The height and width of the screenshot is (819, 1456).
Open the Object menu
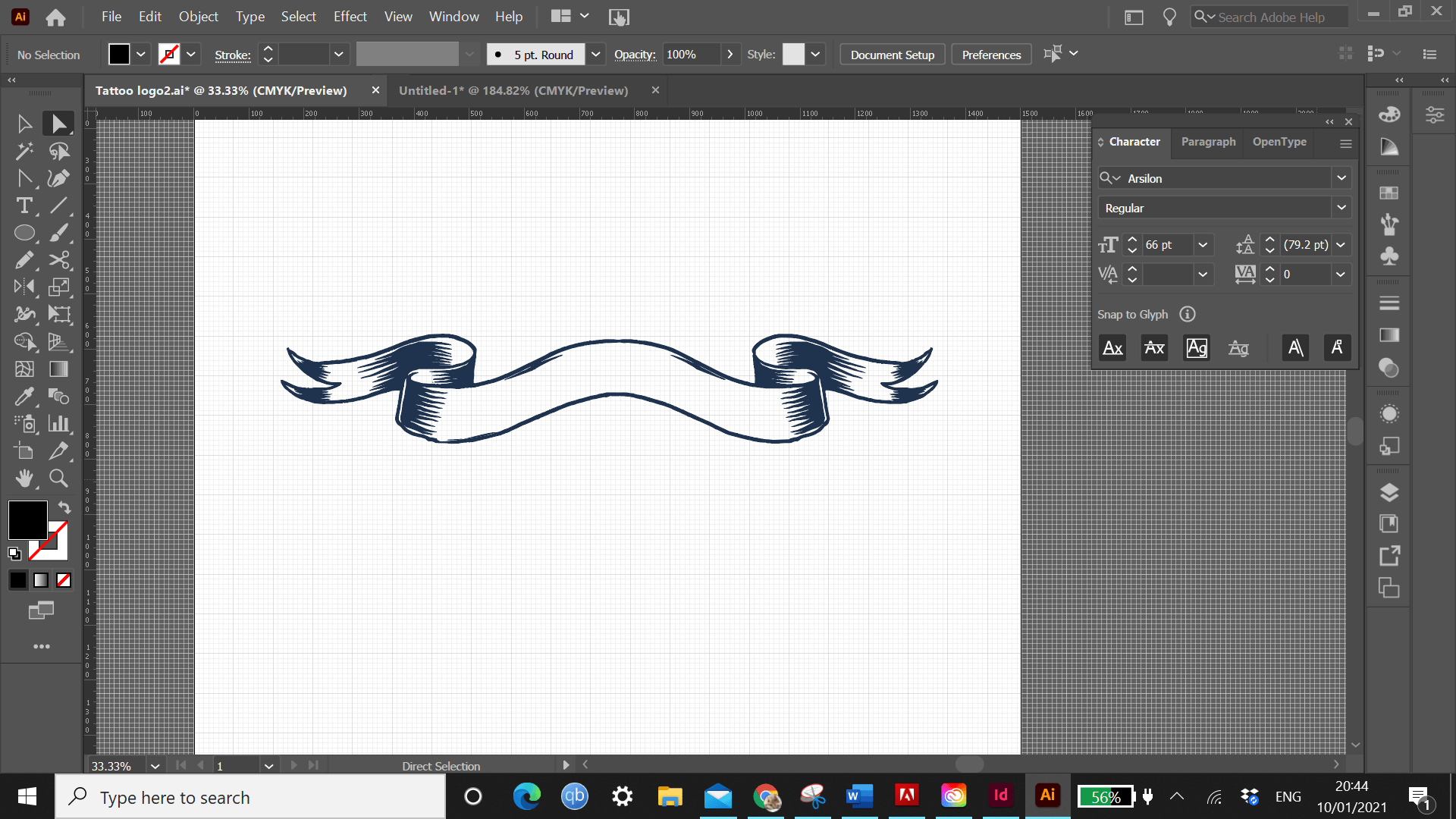point(198,17)
